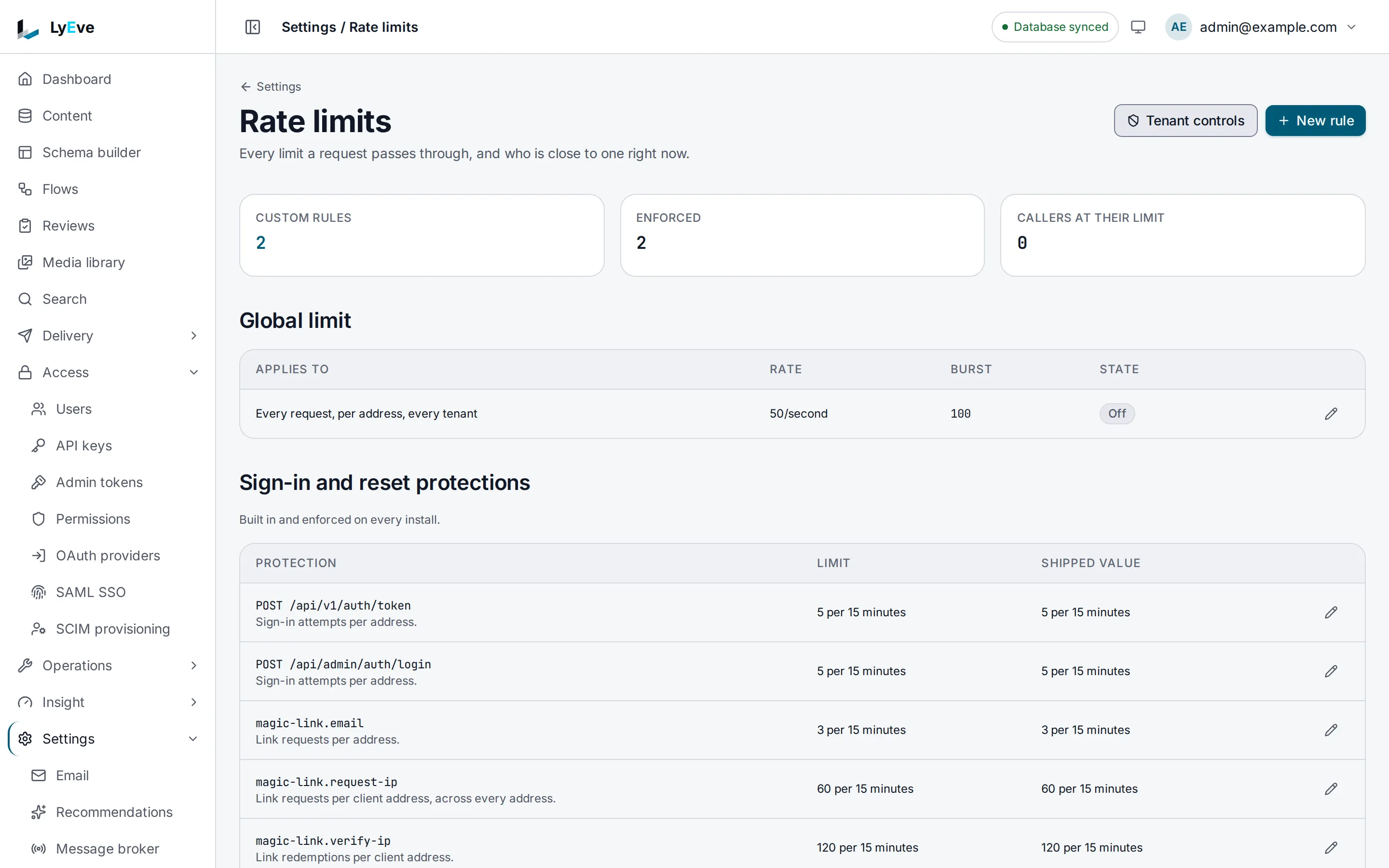This screenshot has width=1389, height=868.
Task: Create a New rule
Action: point(1315,121)
